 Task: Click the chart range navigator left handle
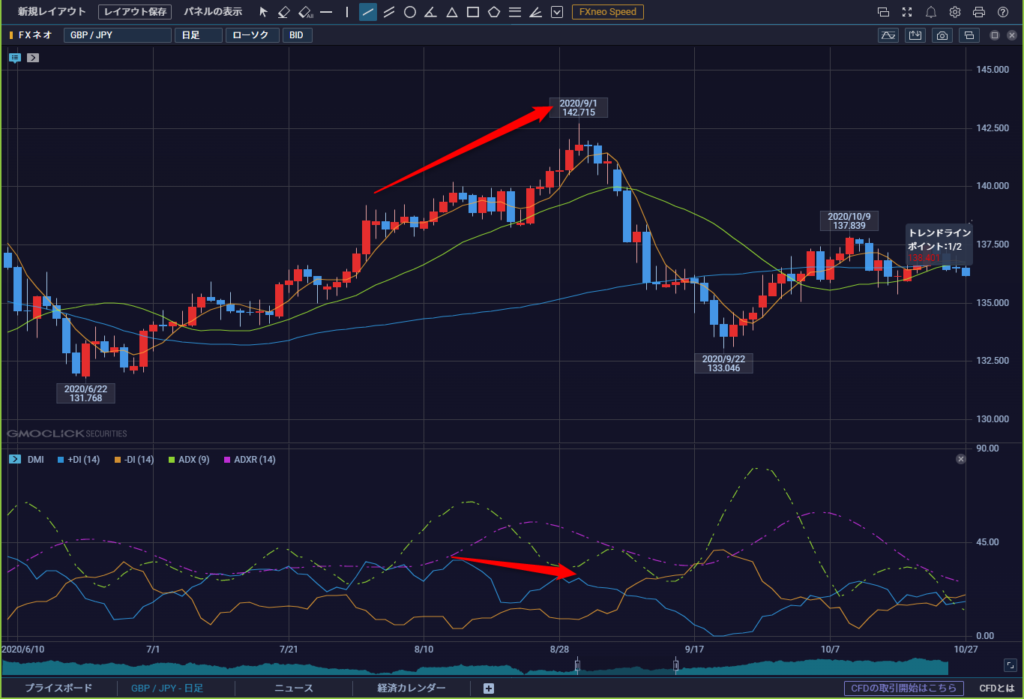click(x=577, y=666)
